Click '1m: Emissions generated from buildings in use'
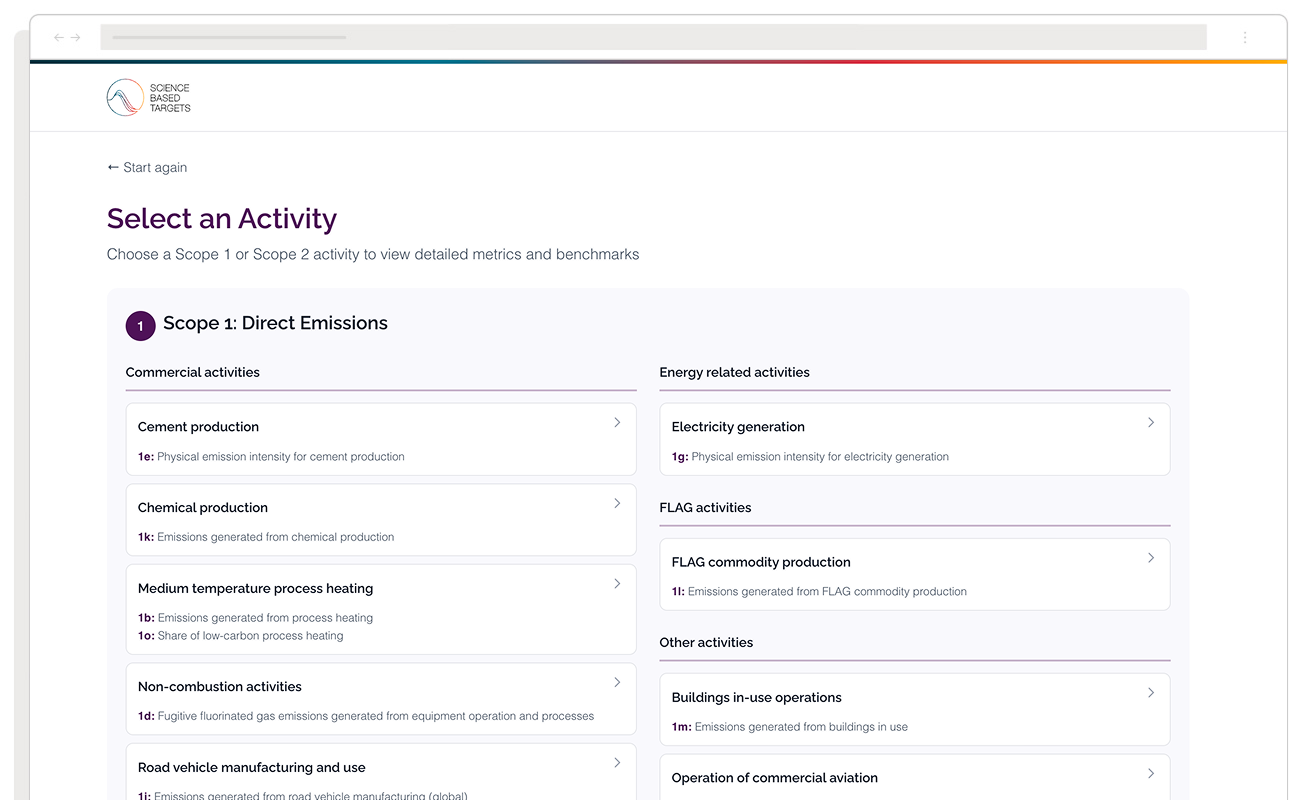This screenshot has width=1300, height=800. (x=790, y=727)
